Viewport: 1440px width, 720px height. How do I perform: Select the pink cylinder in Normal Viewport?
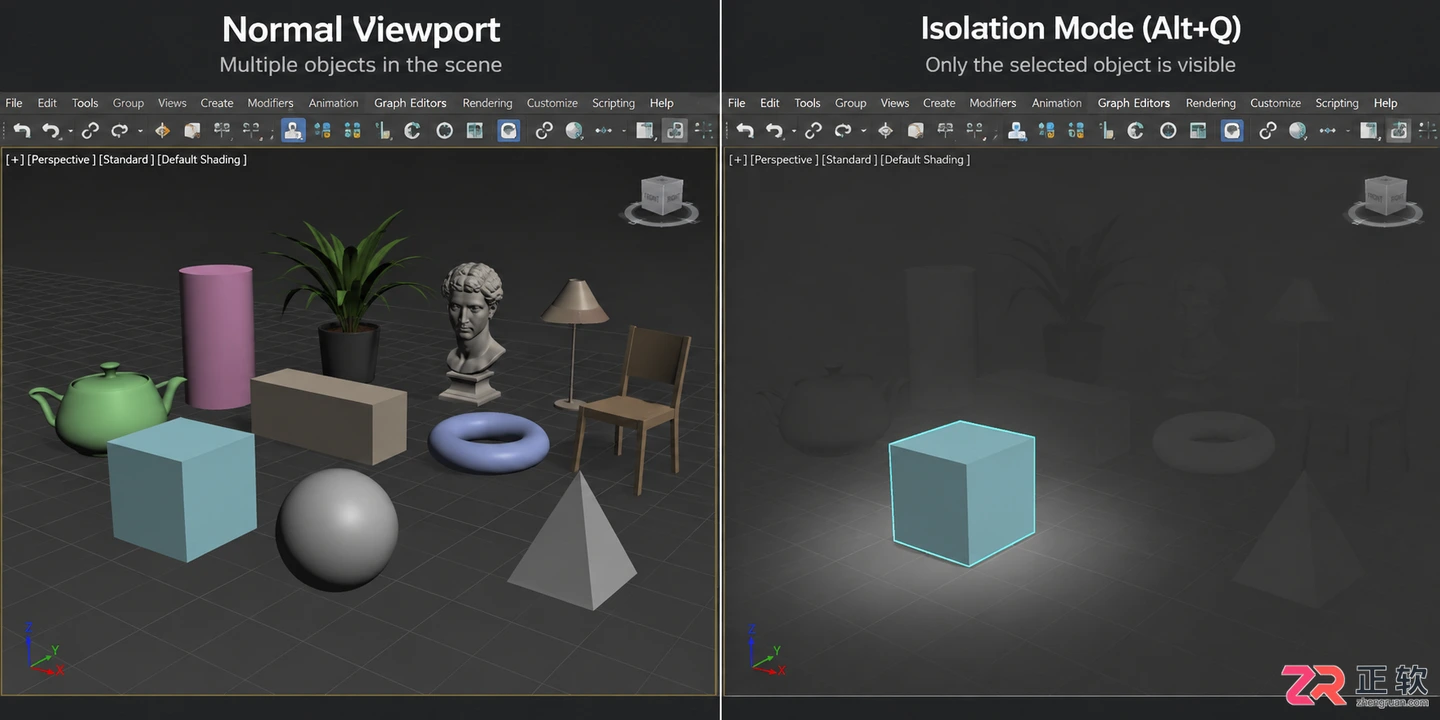coord(216,336)
